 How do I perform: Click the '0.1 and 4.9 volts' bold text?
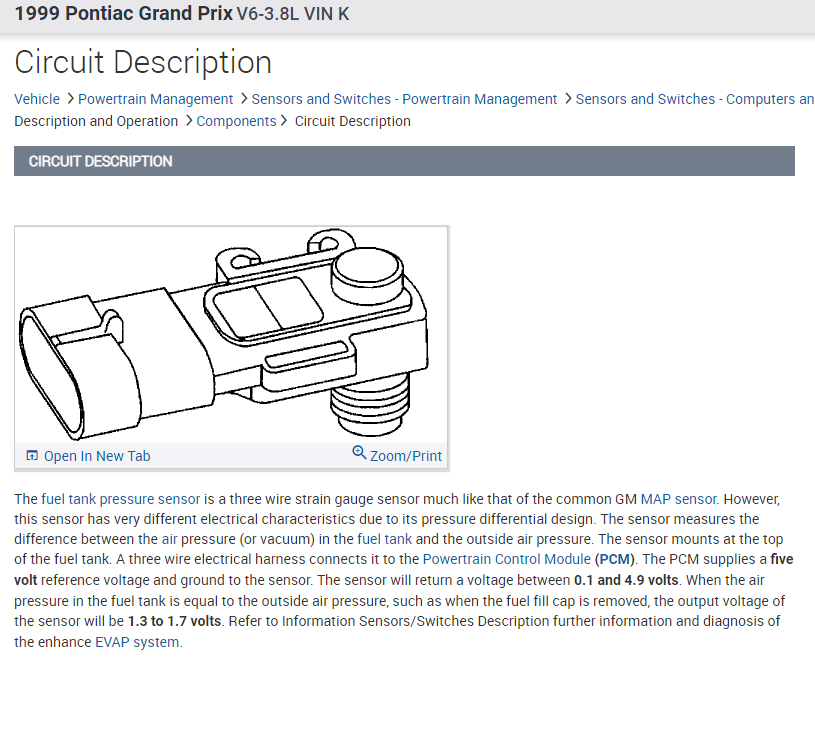tap(626, 580)
